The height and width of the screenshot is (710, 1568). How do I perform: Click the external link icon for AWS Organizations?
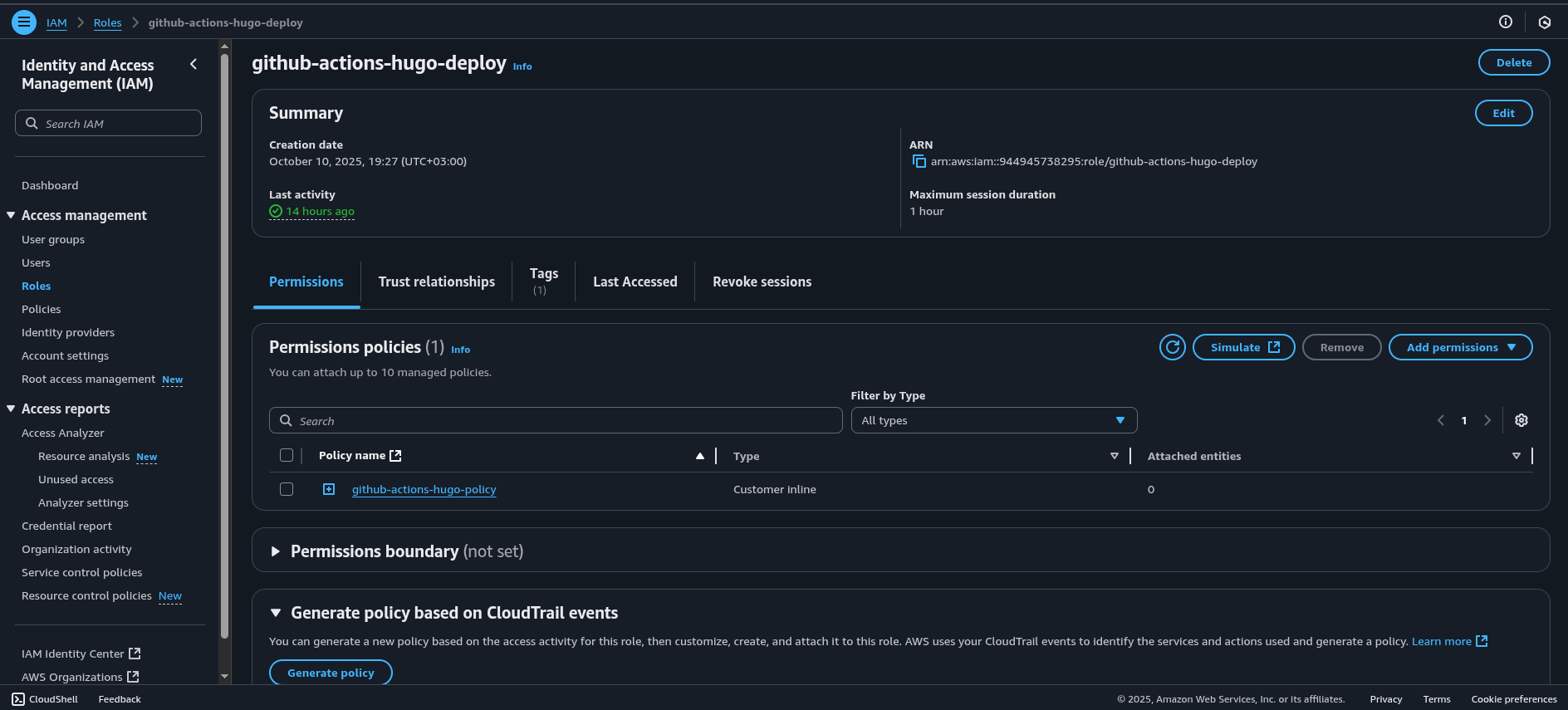[x=133, y=677]
